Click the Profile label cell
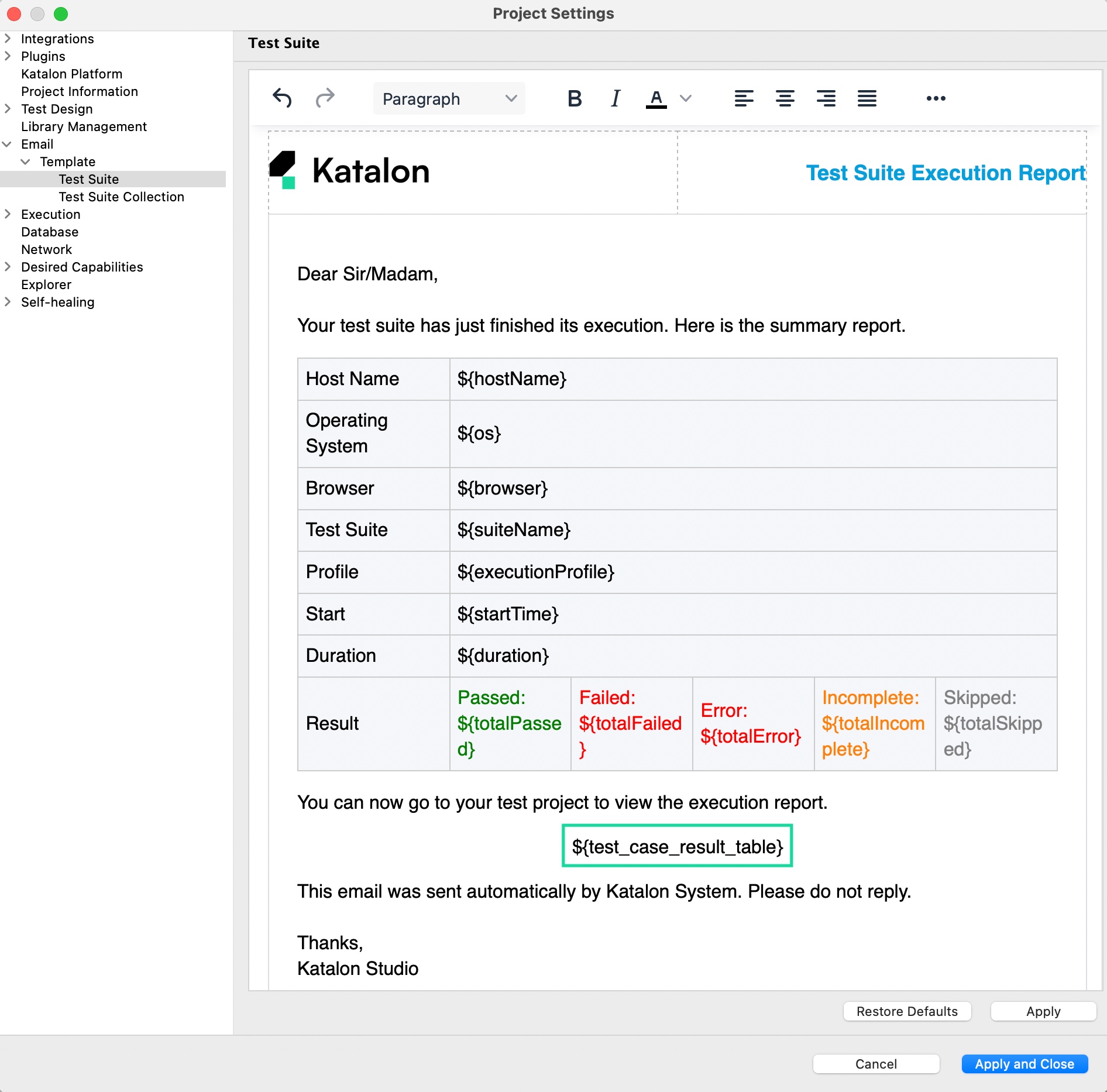 click(x=374, y=572)
